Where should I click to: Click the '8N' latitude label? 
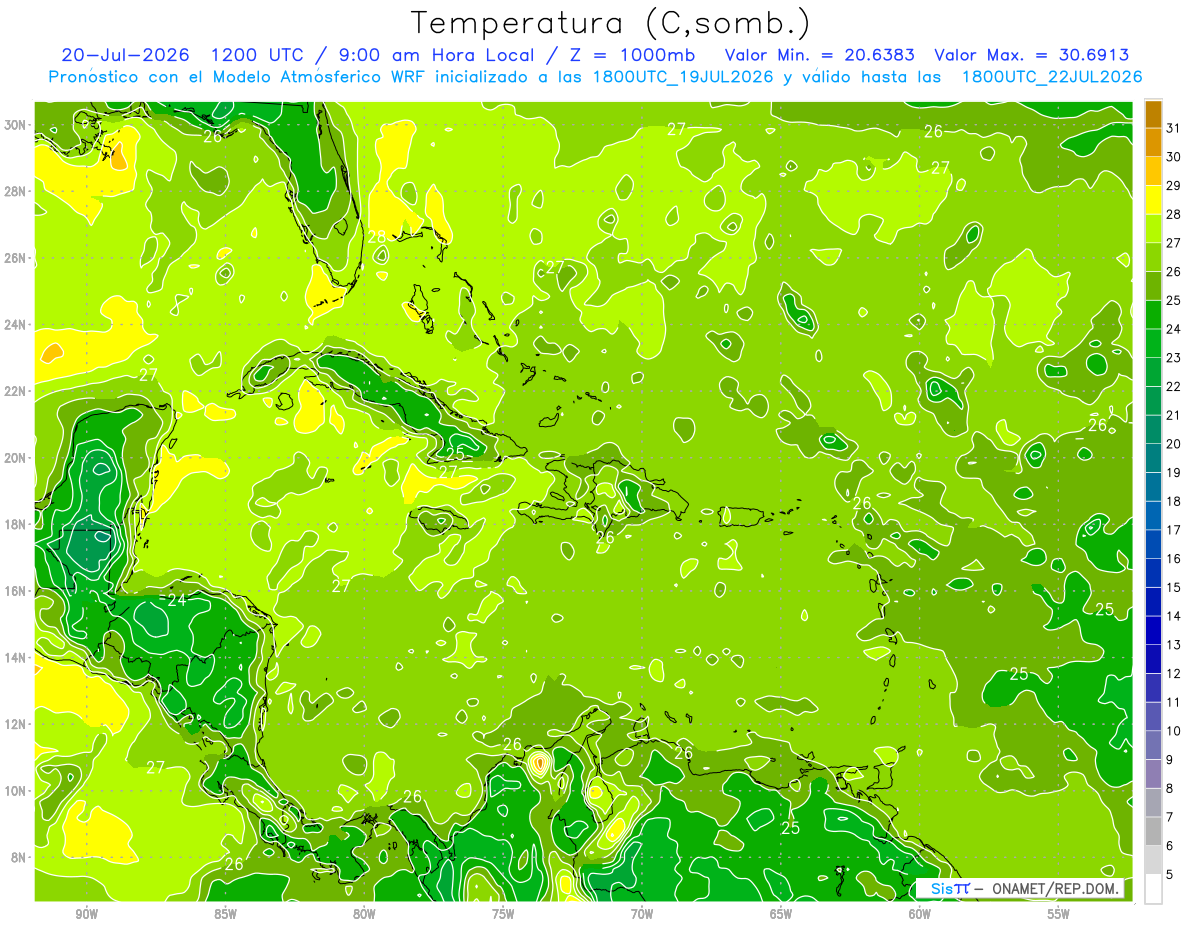point(20,857)
